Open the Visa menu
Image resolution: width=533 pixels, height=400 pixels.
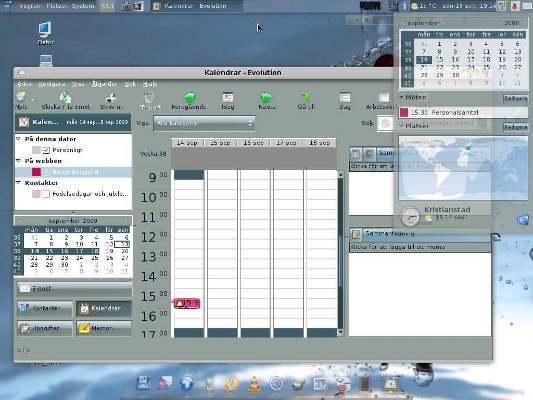(x=78, y=84)
